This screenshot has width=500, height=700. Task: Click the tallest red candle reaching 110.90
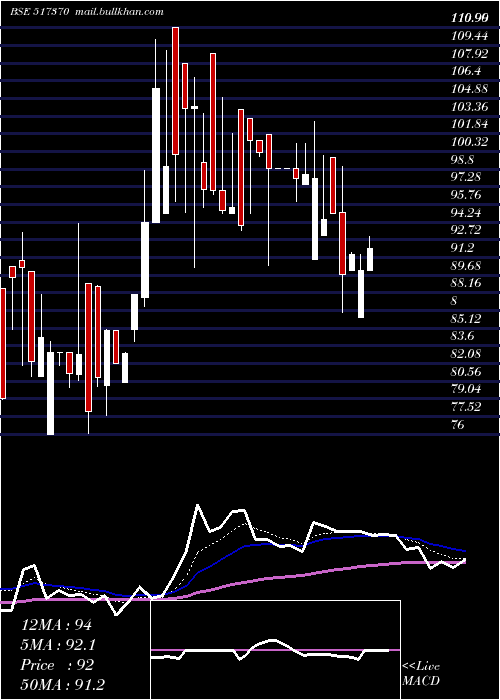[175, 91]
